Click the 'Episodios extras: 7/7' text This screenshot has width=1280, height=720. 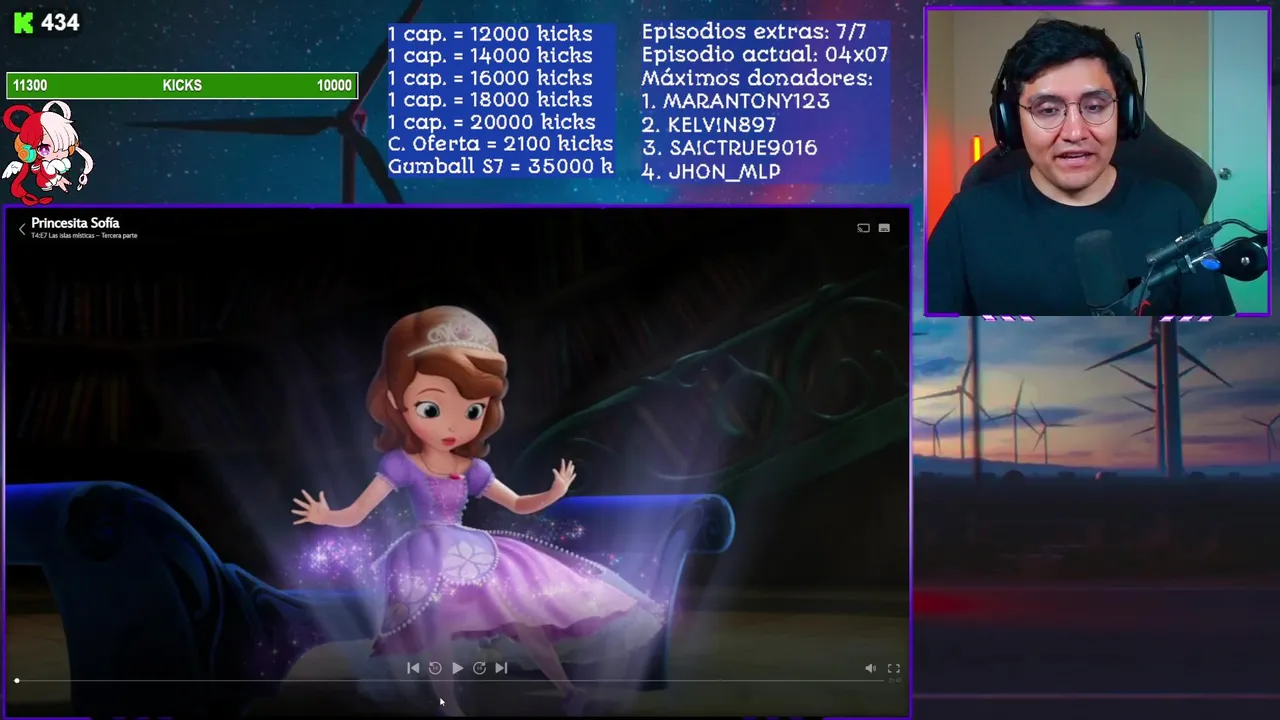click(x=754, y=32)
